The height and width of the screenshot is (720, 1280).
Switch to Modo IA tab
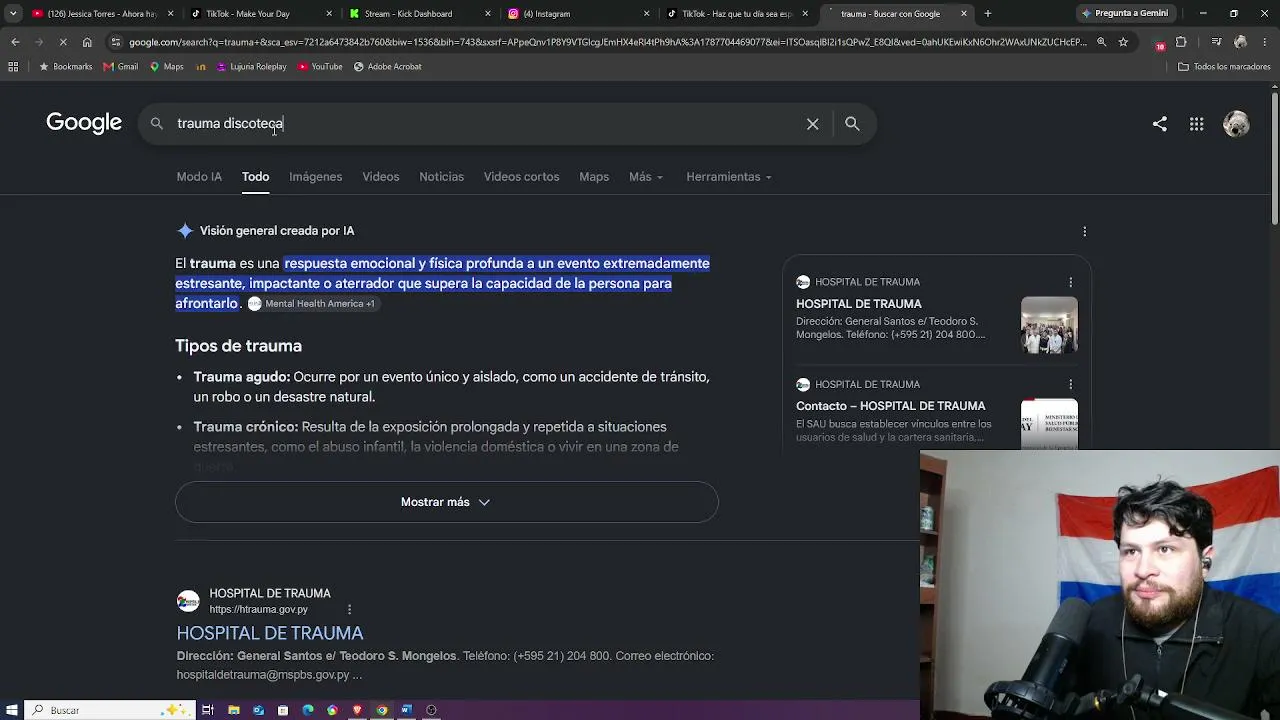click(199, 177)
